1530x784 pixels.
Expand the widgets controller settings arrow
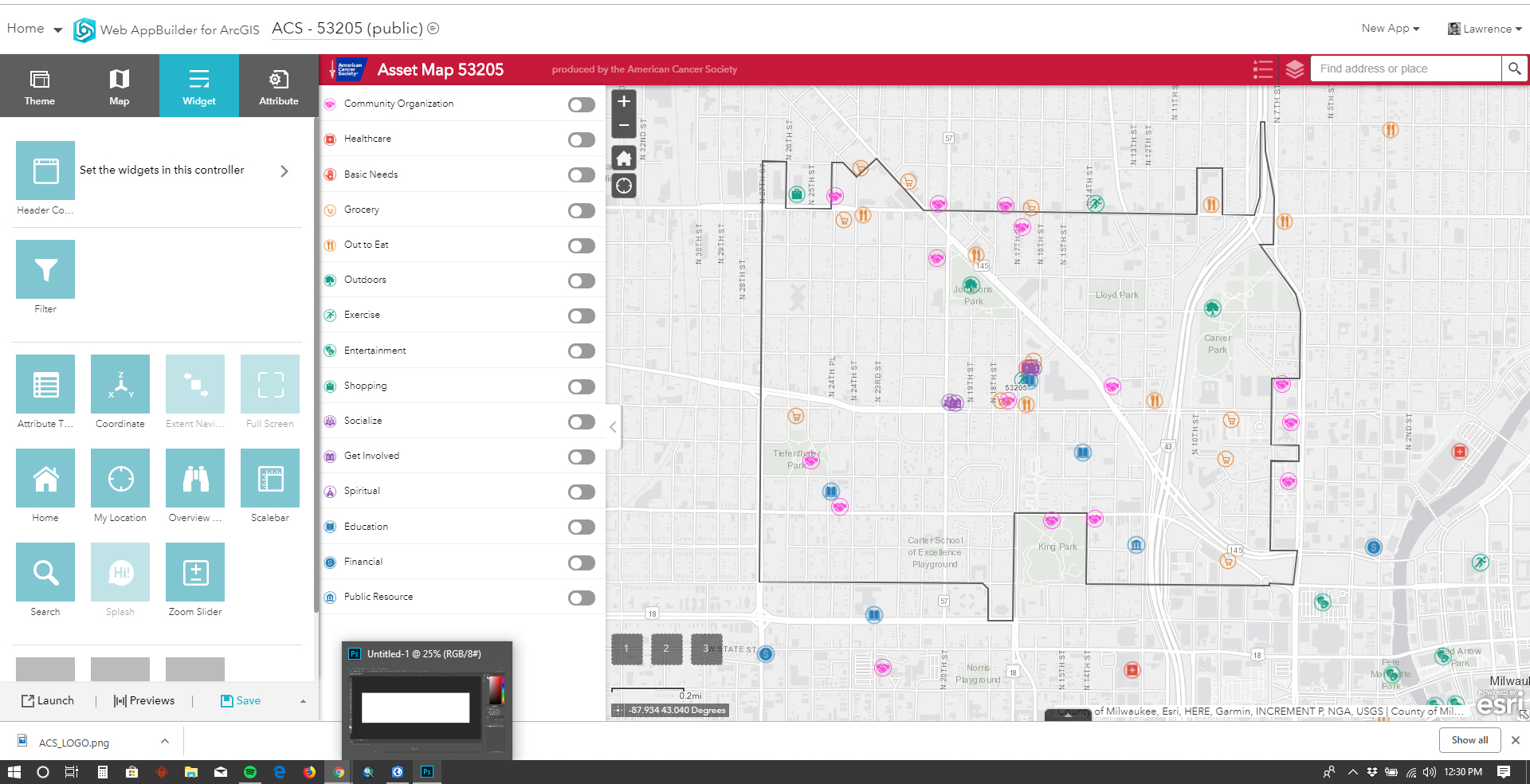click(x=284, y=171)
